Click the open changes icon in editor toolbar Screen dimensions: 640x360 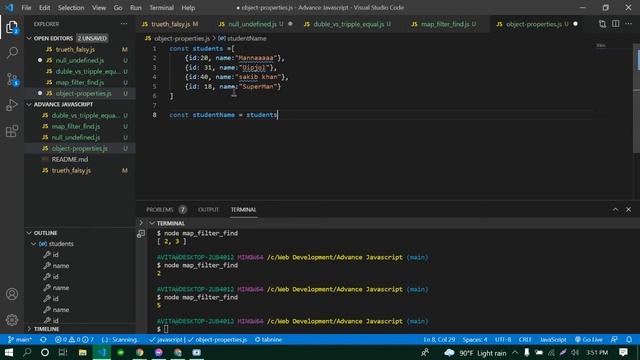point(602,24)
